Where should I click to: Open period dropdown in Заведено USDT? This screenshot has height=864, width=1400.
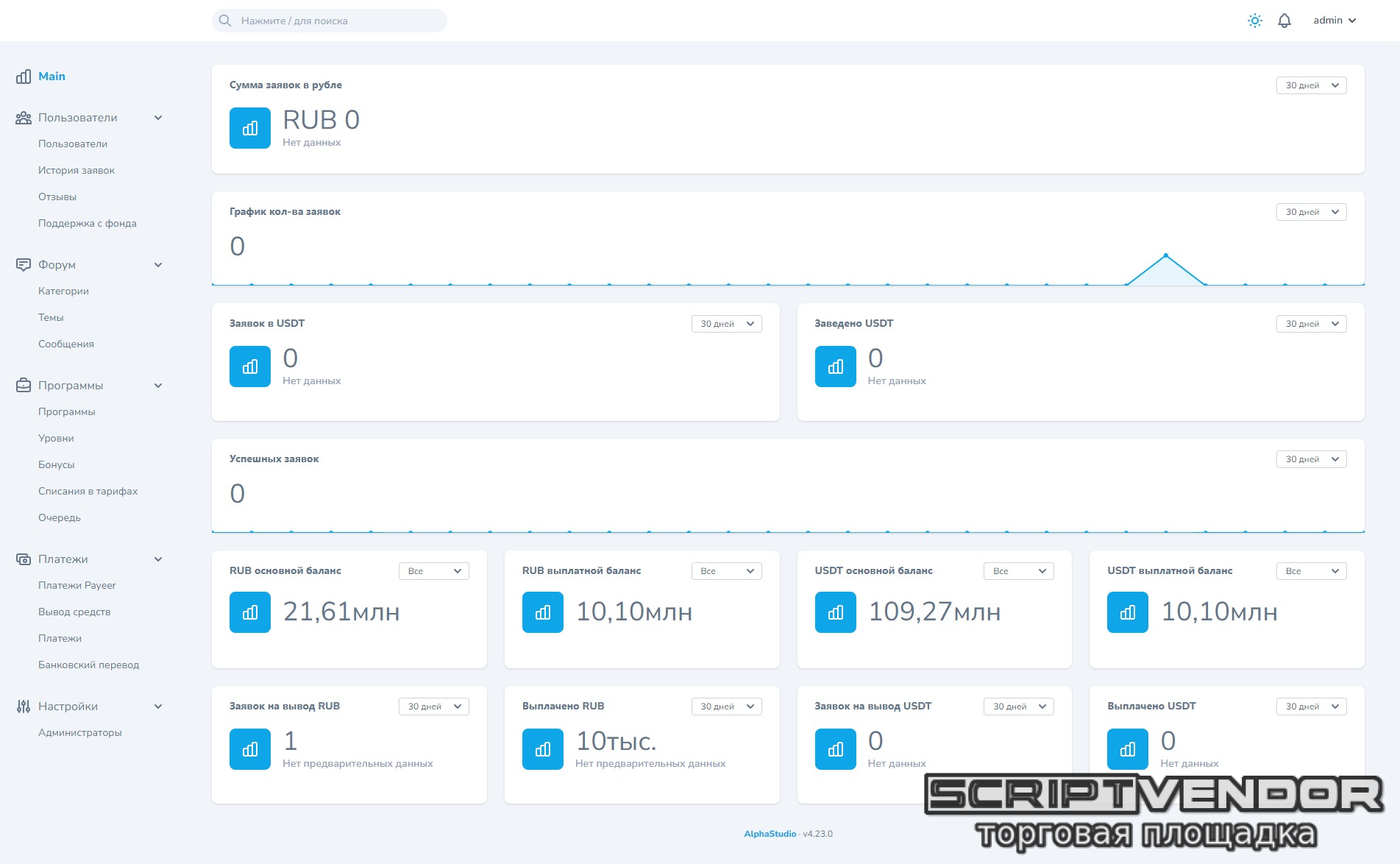(1311, 324)
